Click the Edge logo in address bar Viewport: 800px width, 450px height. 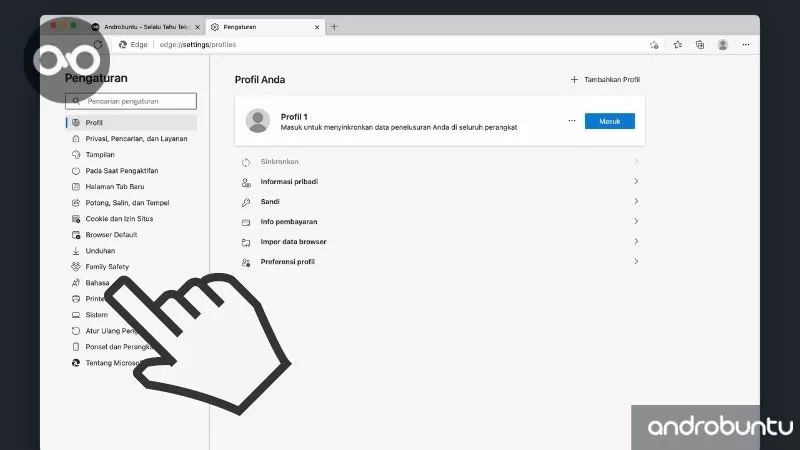pyautogui.click(x=122, y=45)
